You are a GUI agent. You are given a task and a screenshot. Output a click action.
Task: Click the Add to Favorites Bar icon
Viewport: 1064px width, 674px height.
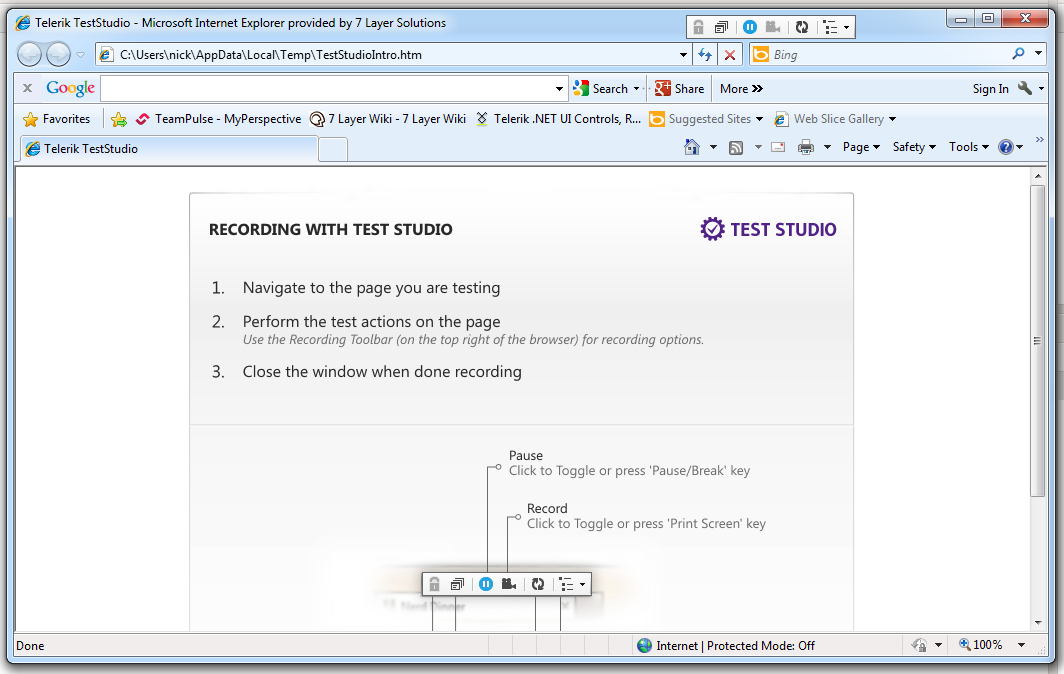click(x=119, y=119)
